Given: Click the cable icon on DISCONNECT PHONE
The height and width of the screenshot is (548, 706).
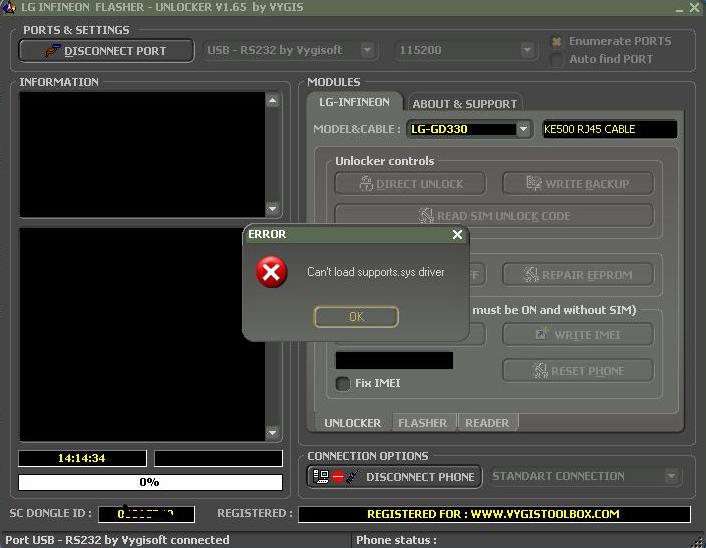Looking at the screenshot, I should tap(352, 476).
